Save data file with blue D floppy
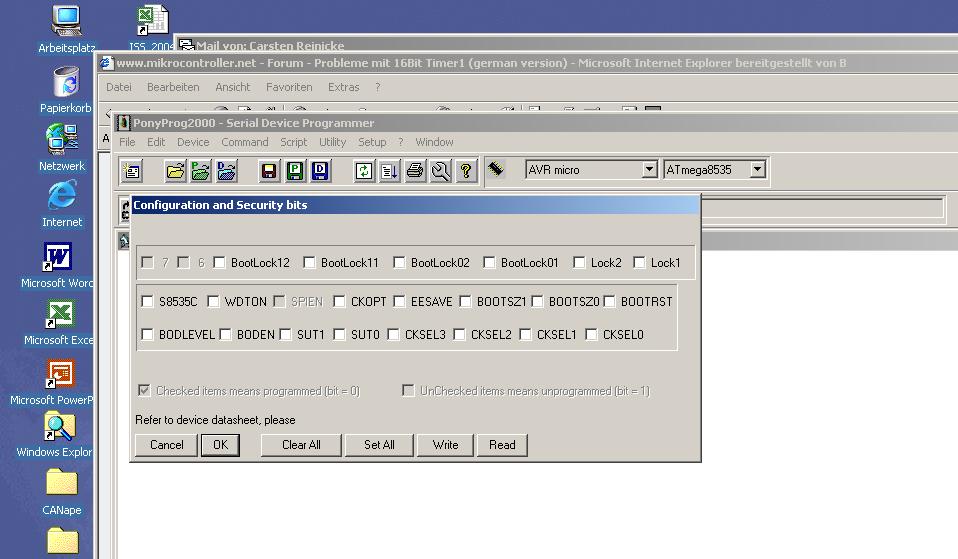 click(x=320, y=170)
